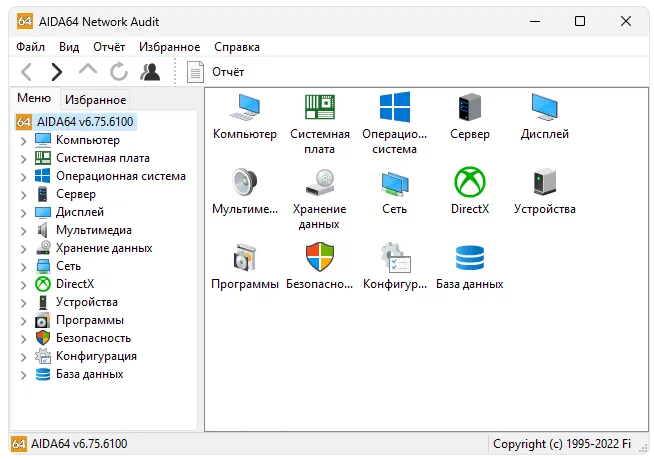Select Конфигурация in the tree
Image resolution: width=654 pixels, height=460 pixels.
pyautogui.click(x=96, y=356)
